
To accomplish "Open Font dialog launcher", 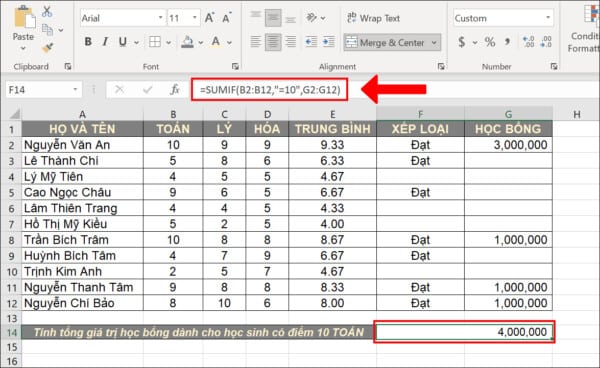I will coord(235,67).
